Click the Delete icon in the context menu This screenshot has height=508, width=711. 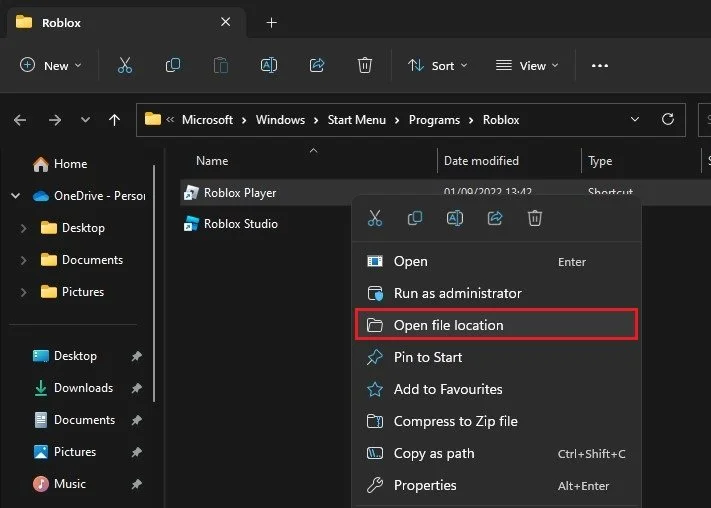[535, 218]
